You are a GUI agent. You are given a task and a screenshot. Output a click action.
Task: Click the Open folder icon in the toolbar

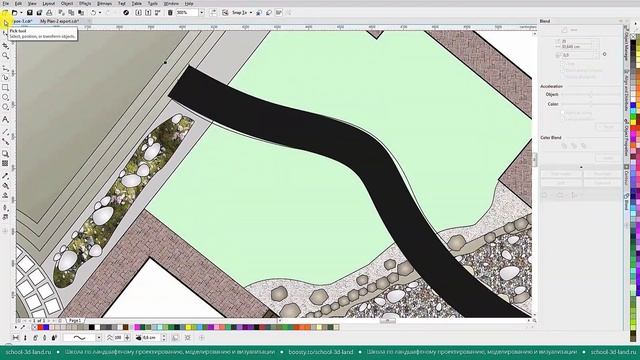tap(15, 13)
